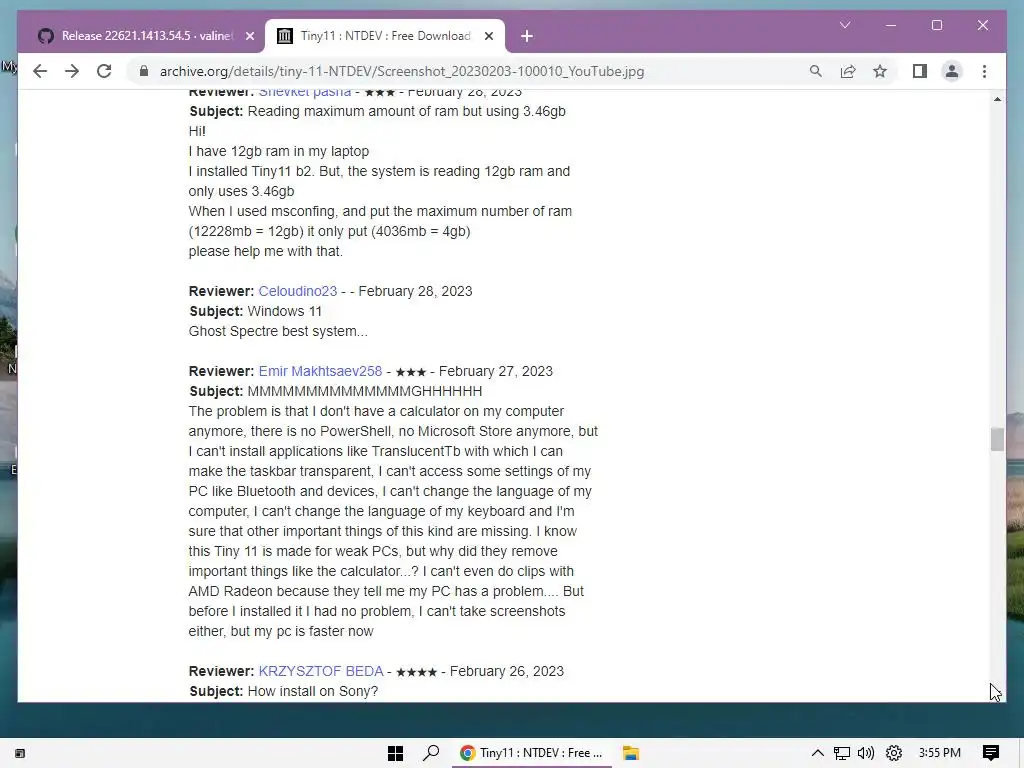1024x768 pixels.
Task: Click the scrollbar up arrow
Action: [x=997, y=99]
